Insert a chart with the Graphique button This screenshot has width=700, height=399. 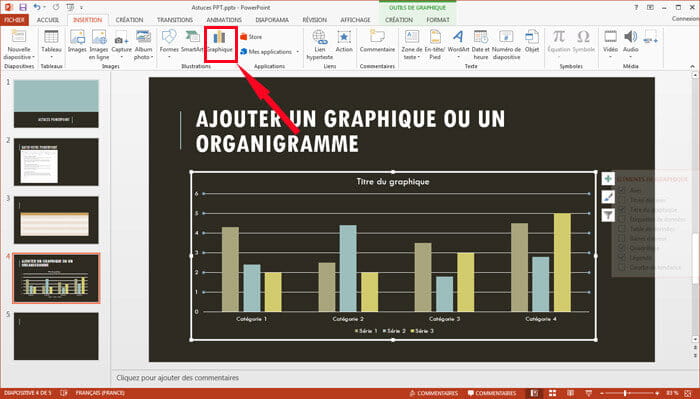220,43
